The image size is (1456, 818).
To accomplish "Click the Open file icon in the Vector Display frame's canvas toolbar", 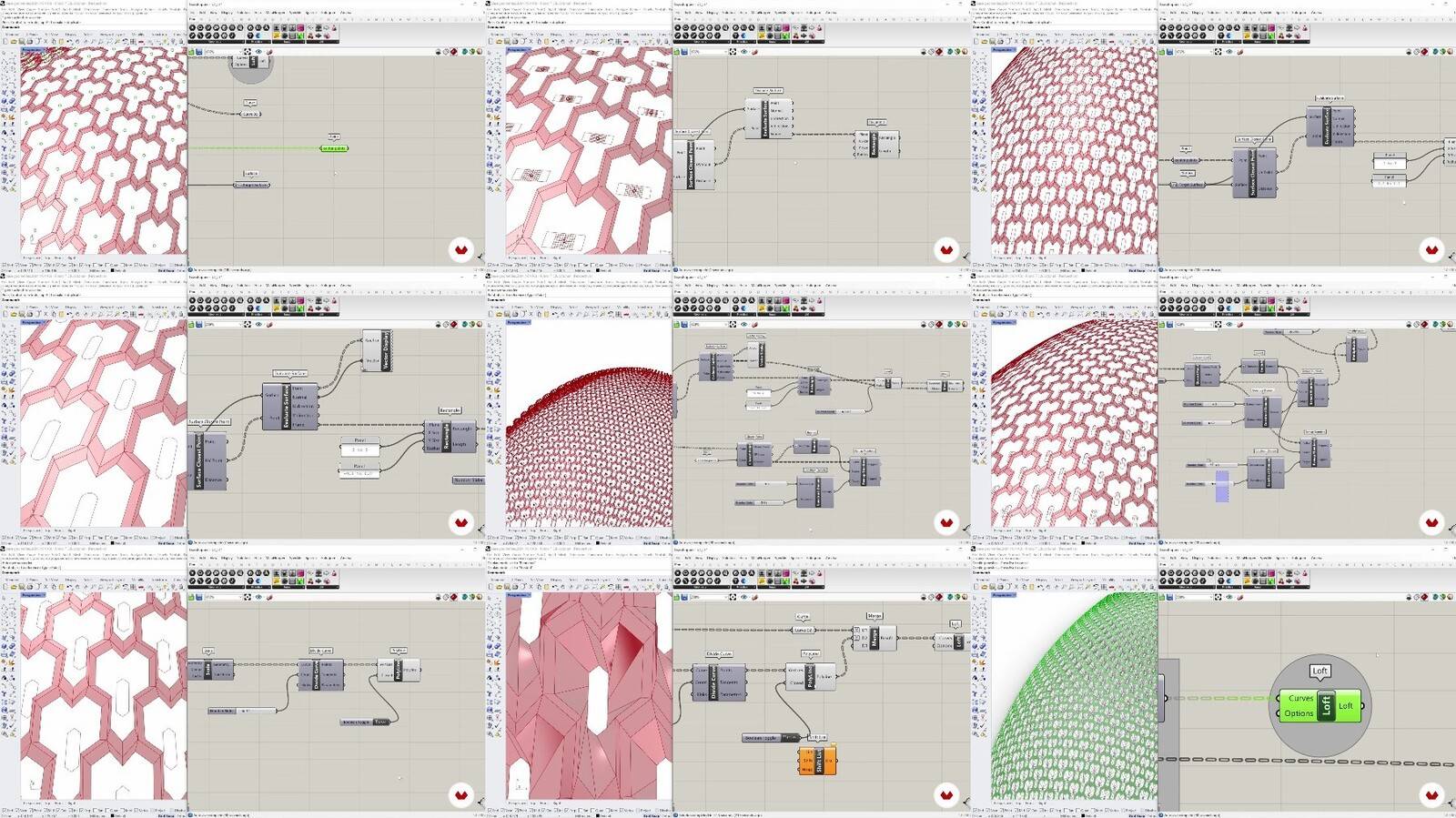I will point(193,324).
